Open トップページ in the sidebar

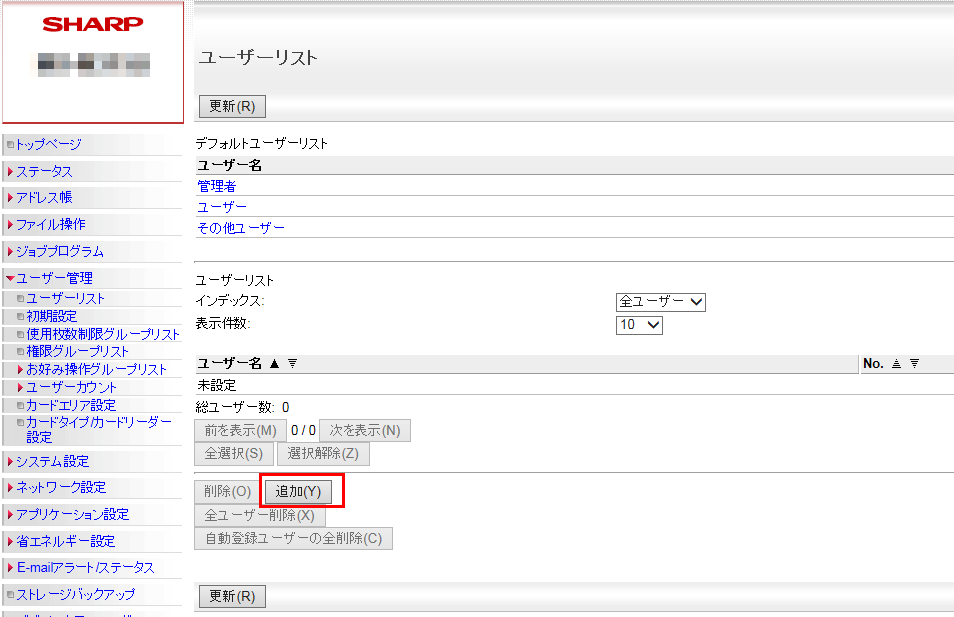tap(48, 145)
